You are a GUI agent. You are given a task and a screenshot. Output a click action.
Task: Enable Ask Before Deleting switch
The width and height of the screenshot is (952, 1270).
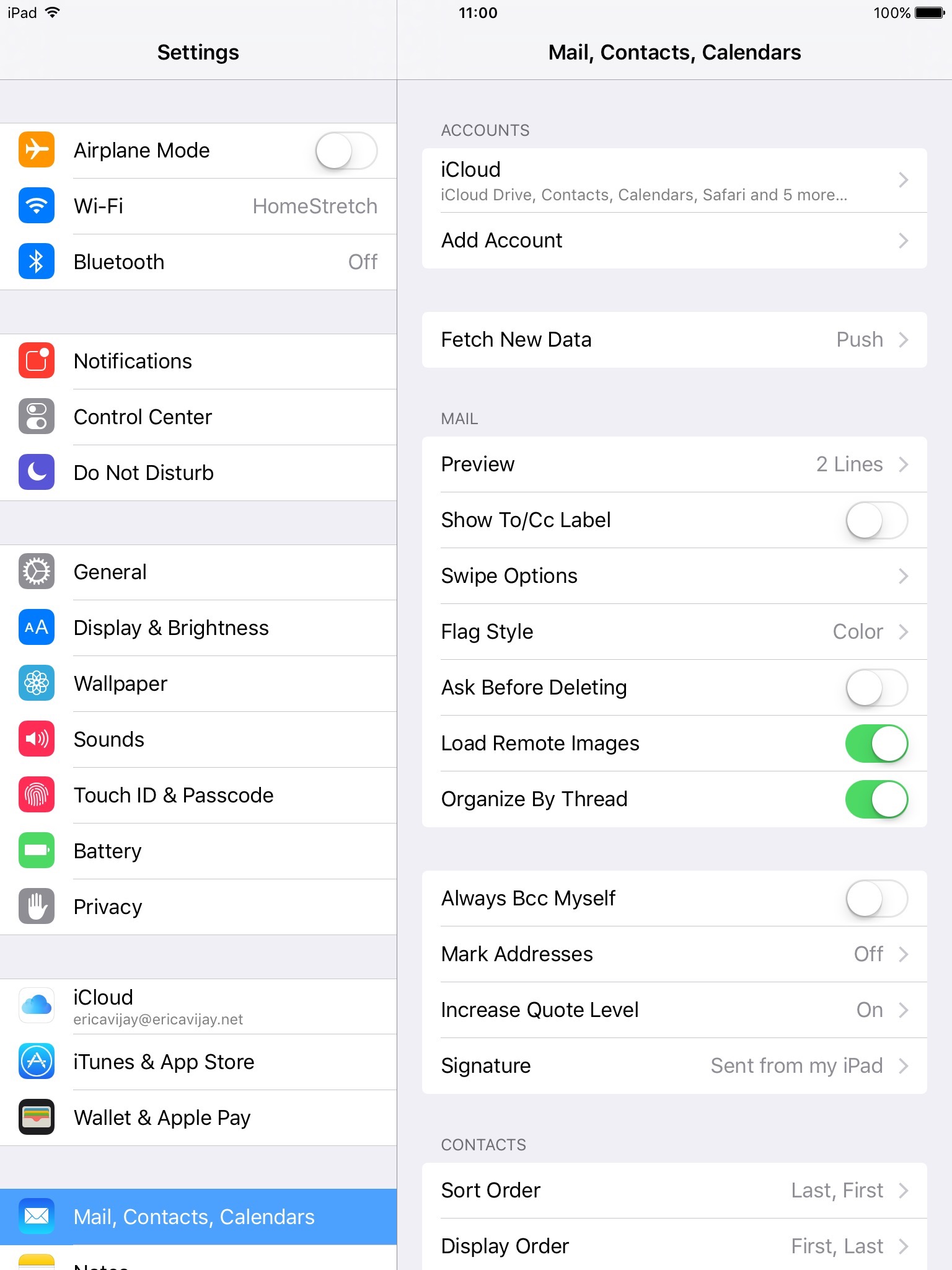click(x=876, y=688)
